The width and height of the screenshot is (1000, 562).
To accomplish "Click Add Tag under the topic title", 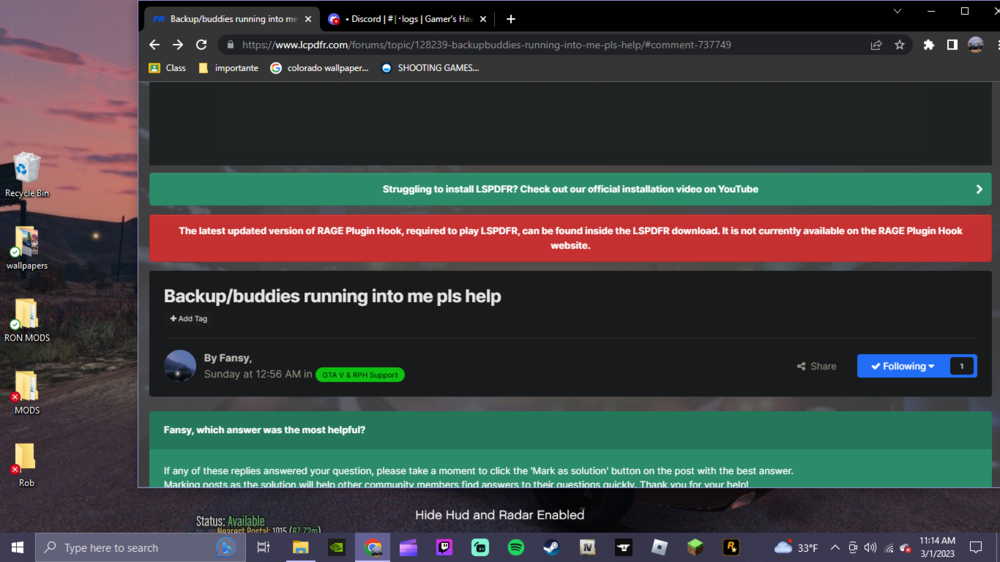I will click(x=189, y=318).
